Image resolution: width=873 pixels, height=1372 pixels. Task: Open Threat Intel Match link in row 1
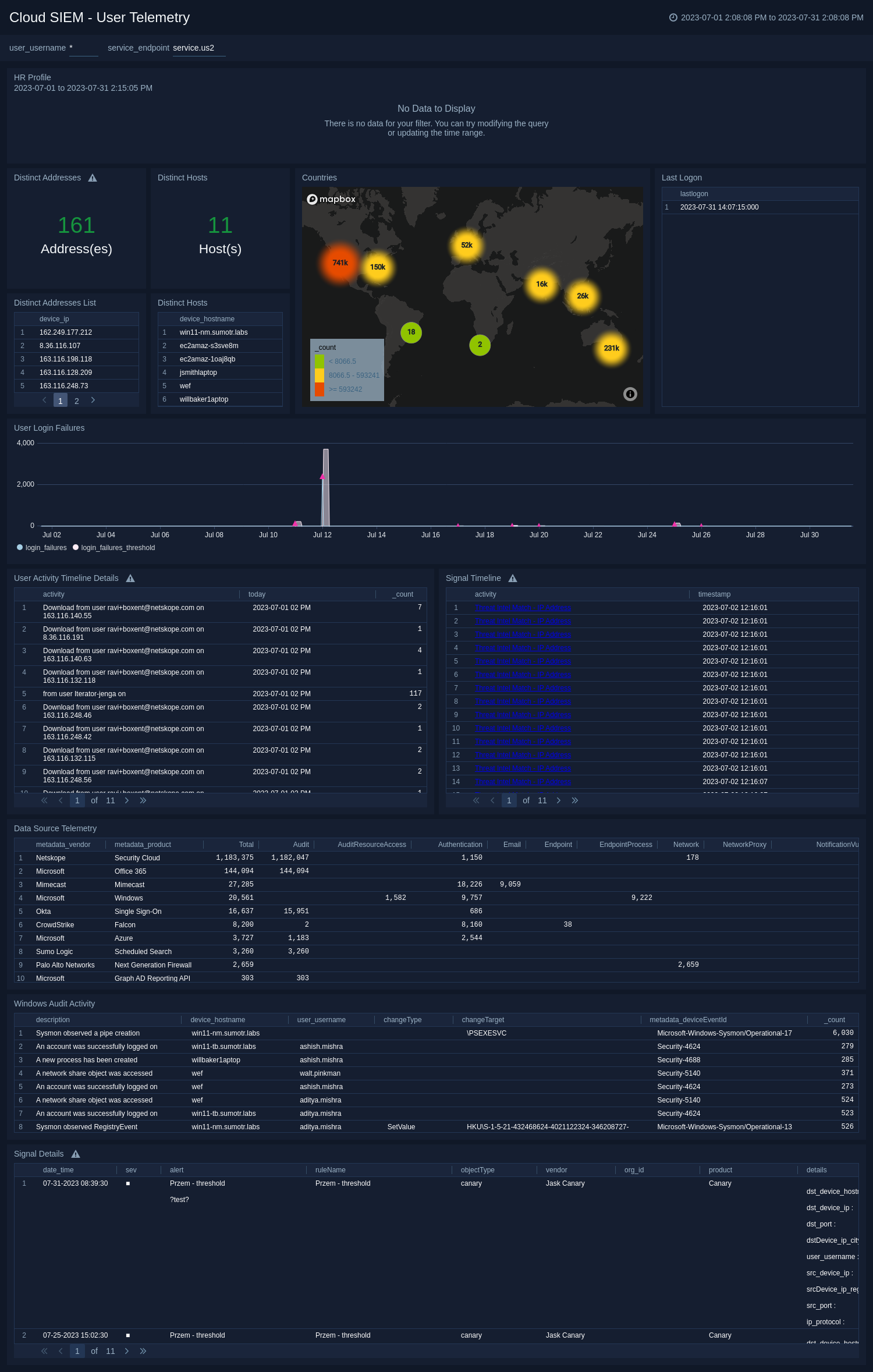click(x=523, y=608)
